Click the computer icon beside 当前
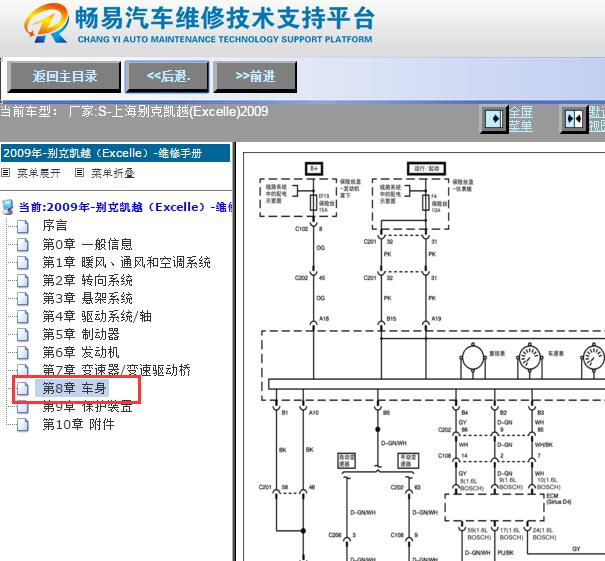The width and height of the screenshot is (605, 561). coord(8,208)
